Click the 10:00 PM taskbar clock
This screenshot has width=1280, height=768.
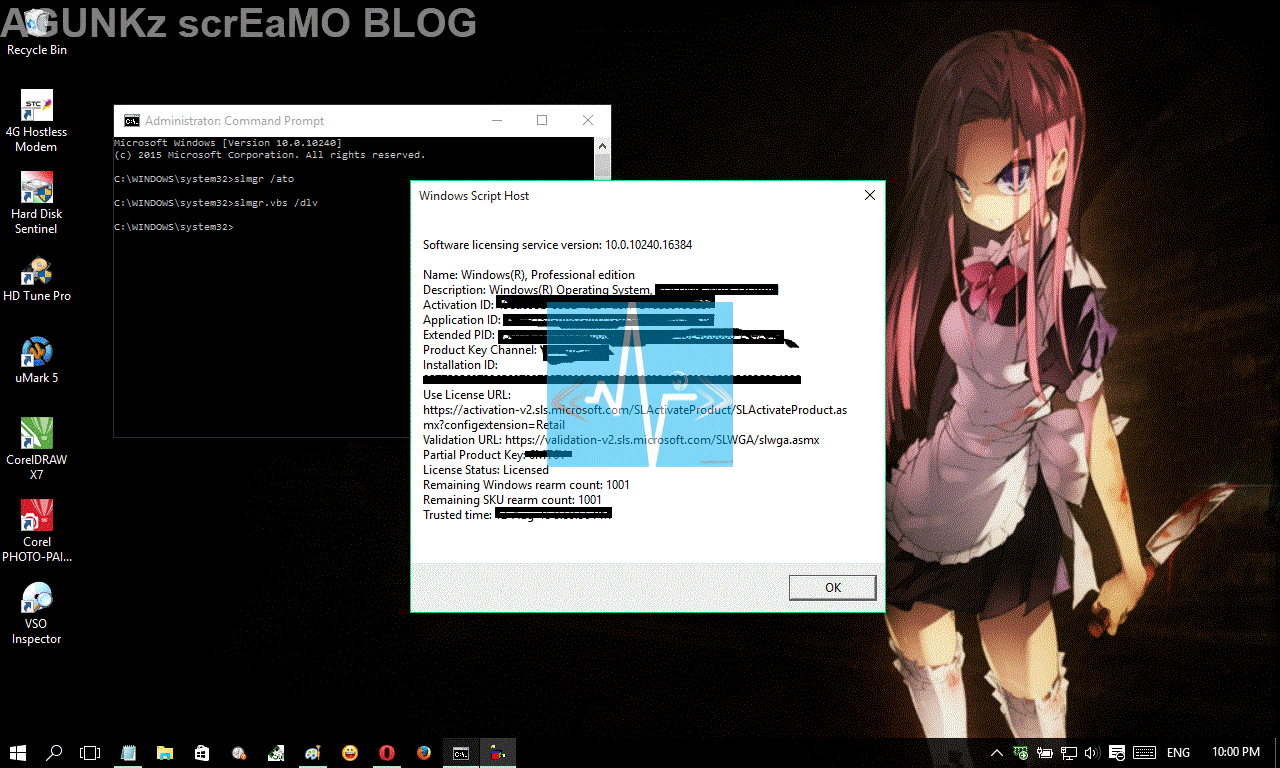click(x=1236, y=752)
